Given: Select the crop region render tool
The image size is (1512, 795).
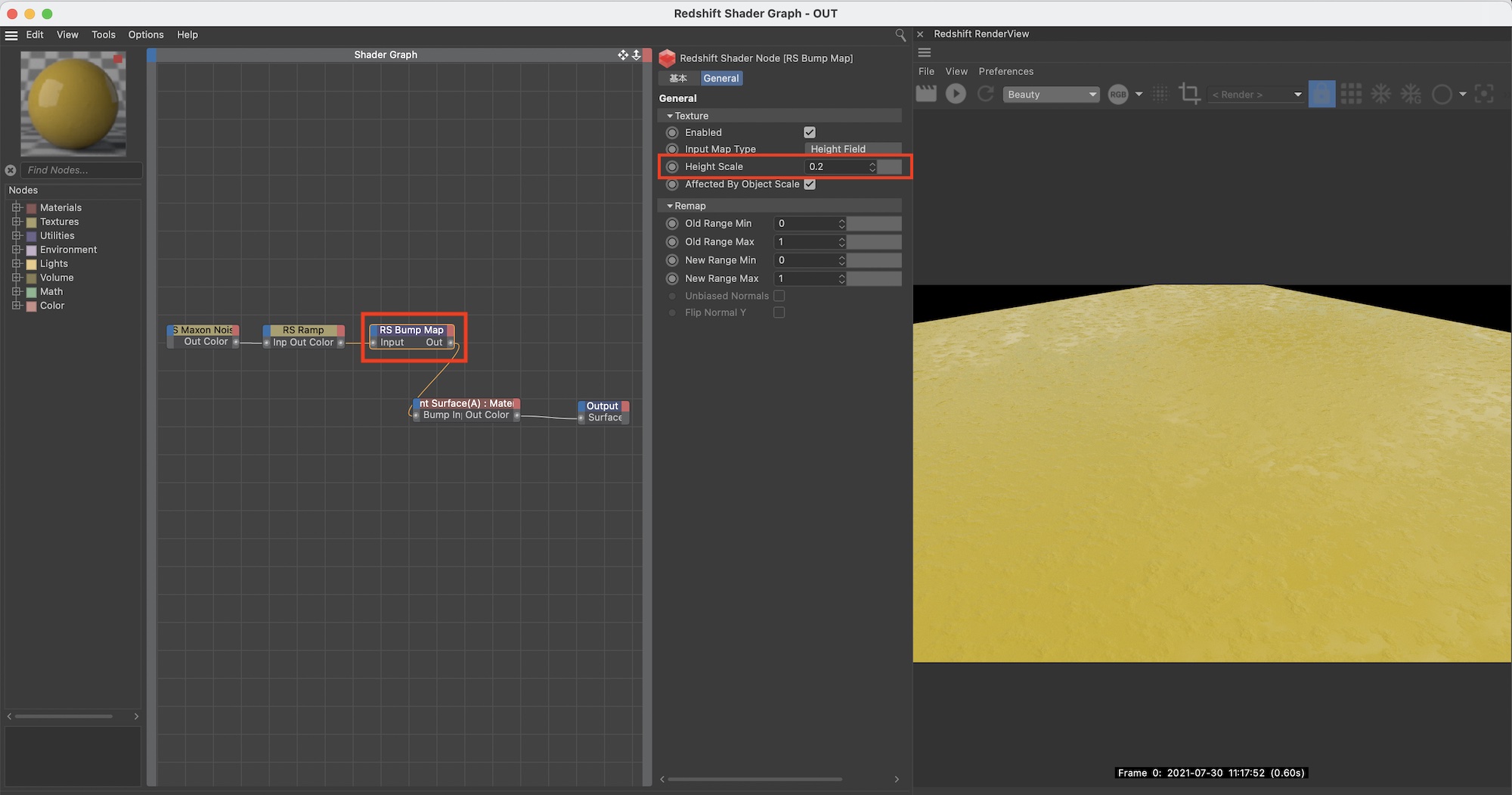Looking at the screenshot, I should click(x=1189, y=94).
